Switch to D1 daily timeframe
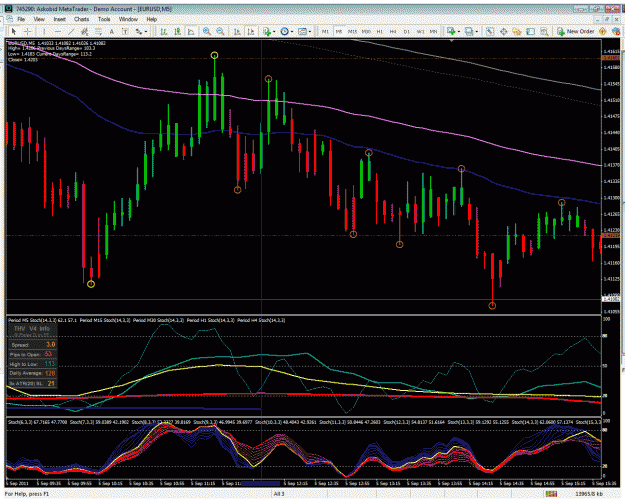 coord(407,31)
